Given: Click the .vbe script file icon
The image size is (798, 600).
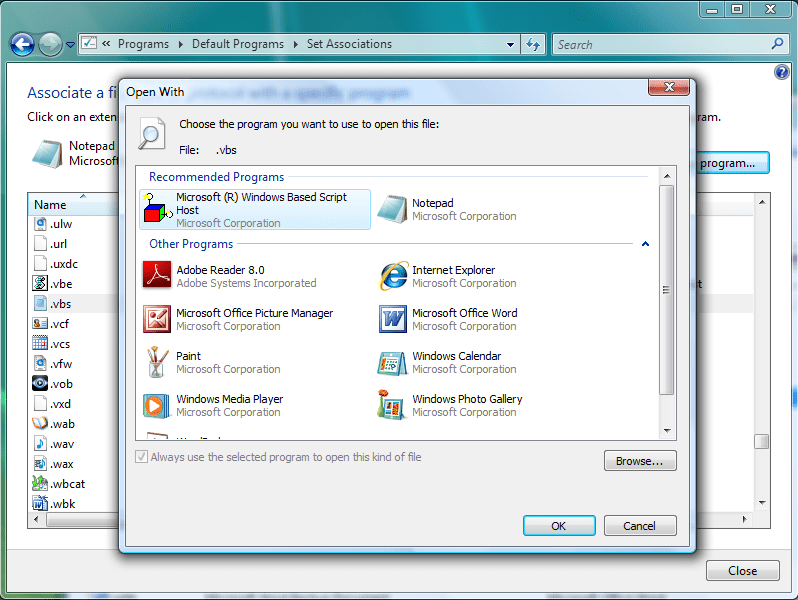Looking at the screenshot, I should pos(40,283).
